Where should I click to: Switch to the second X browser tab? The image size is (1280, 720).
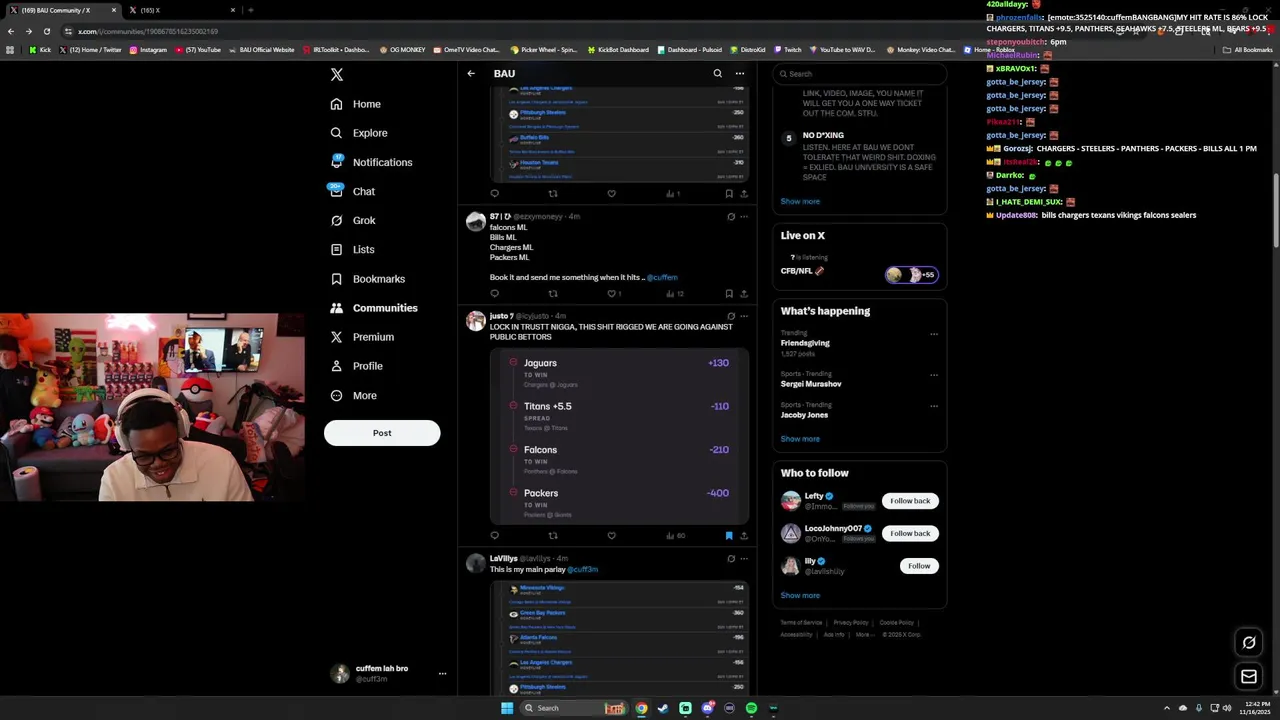point(180,10)
